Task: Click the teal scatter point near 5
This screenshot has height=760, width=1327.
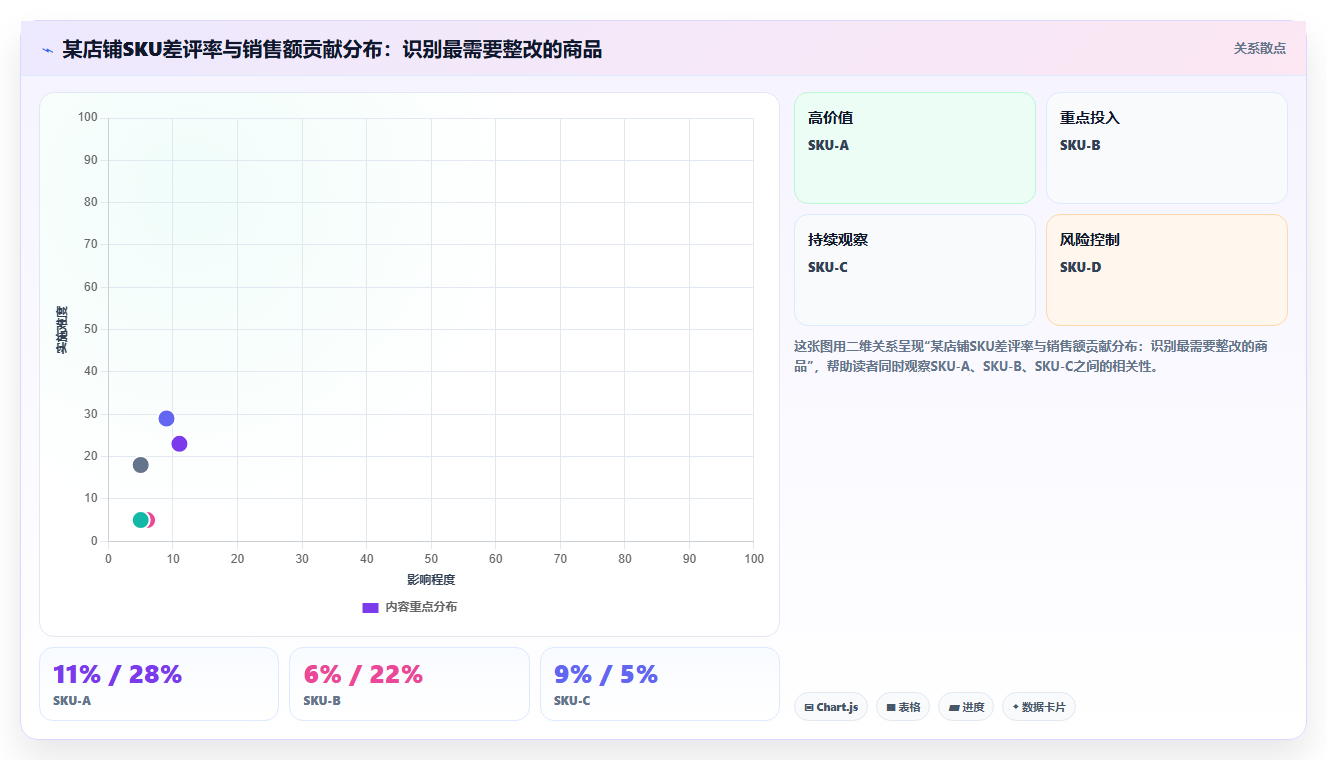Action: (140, 520)
